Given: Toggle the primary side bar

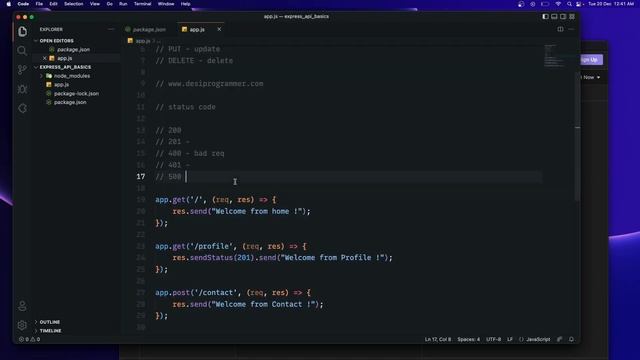Looking at the screenshot, I should [x=545, y=17].
